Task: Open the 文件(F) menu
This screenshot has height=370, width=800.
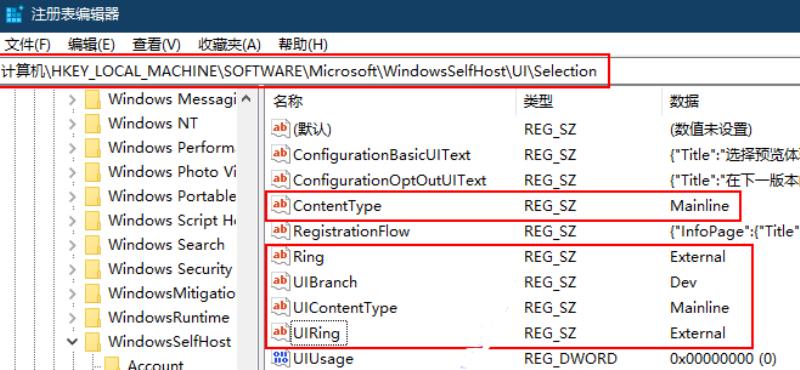Action: click(x=28, y=44)
